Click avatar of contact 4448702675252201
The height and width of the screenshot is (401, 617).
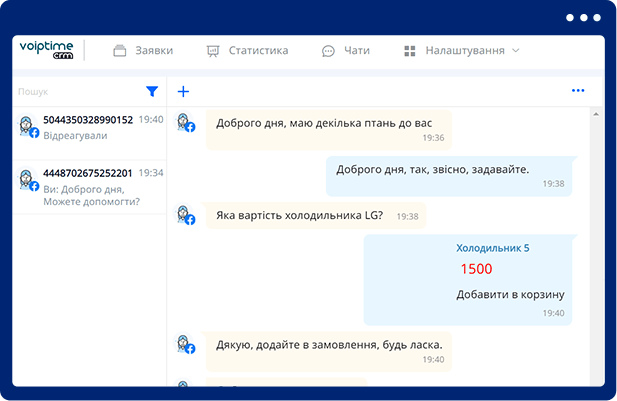(28, 179)
